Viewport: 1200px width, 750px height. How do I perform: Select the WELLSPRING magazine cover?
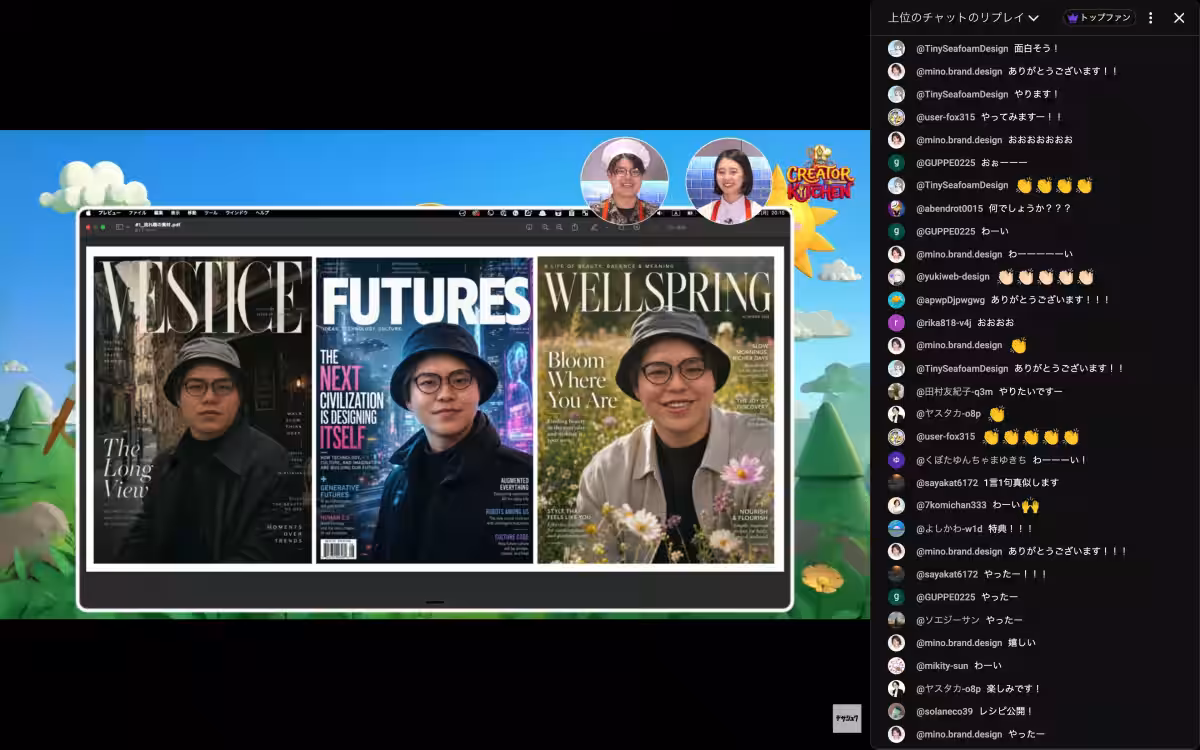point(656,410)
